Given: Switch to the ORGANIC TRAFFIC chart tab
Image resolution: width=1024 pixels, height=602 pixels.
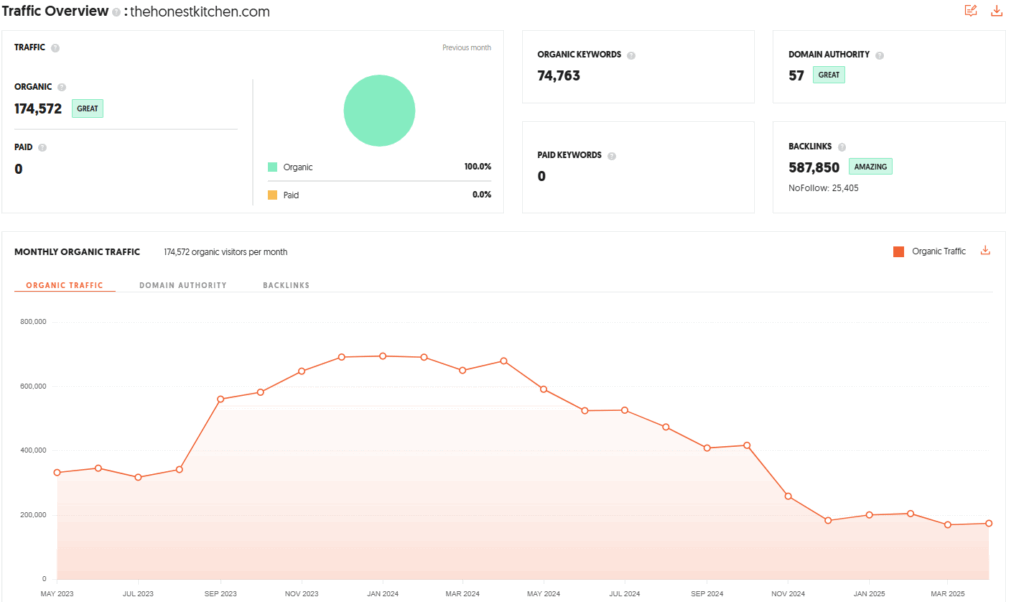Looking at the screenshot, I should pyautogui.click(x=65, y=285).
